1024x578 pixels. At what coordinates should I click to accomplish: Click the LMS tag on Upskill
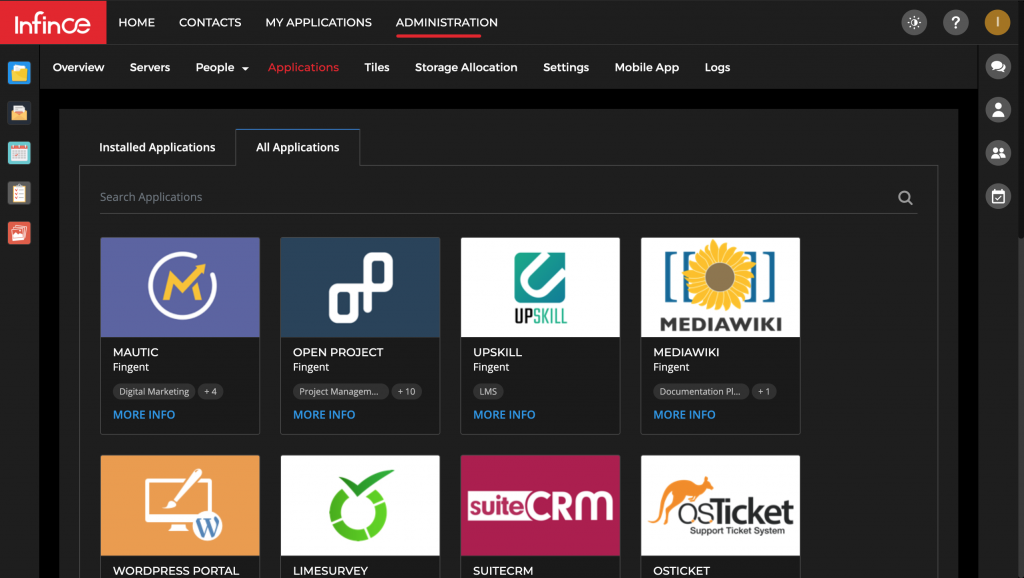(488, 392)
